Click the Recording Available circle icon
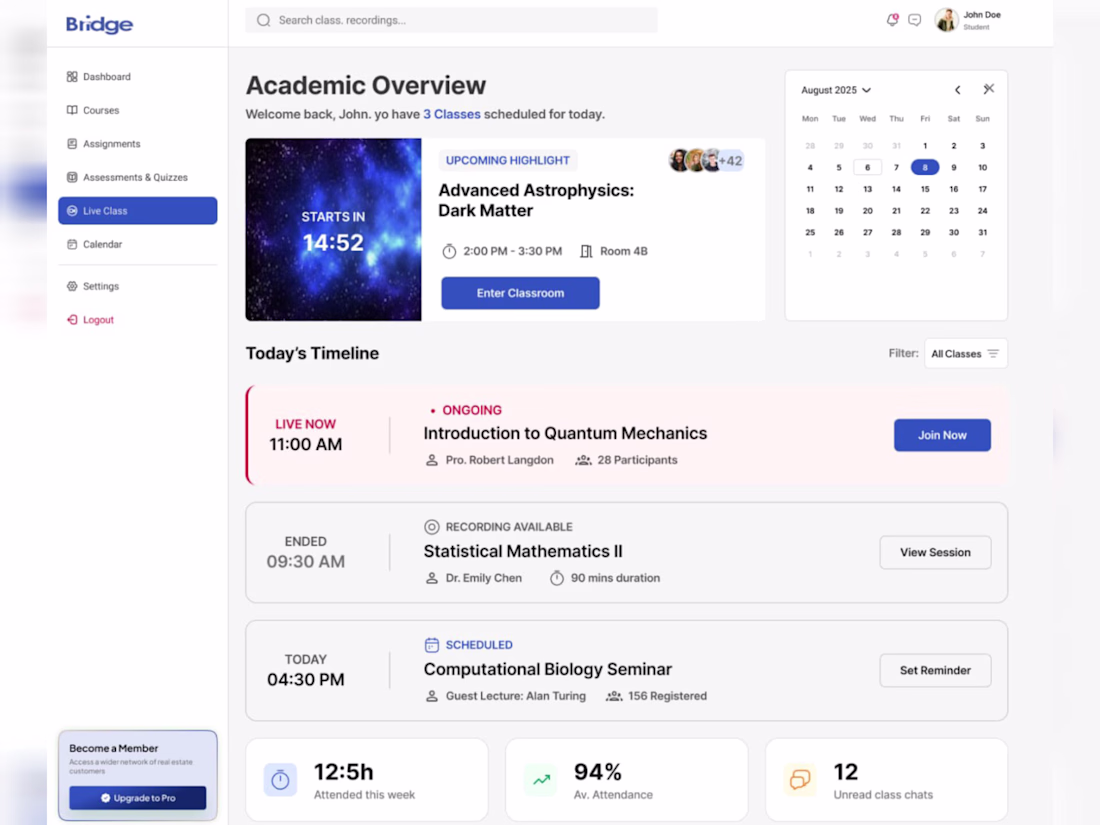 pos(431,527)
